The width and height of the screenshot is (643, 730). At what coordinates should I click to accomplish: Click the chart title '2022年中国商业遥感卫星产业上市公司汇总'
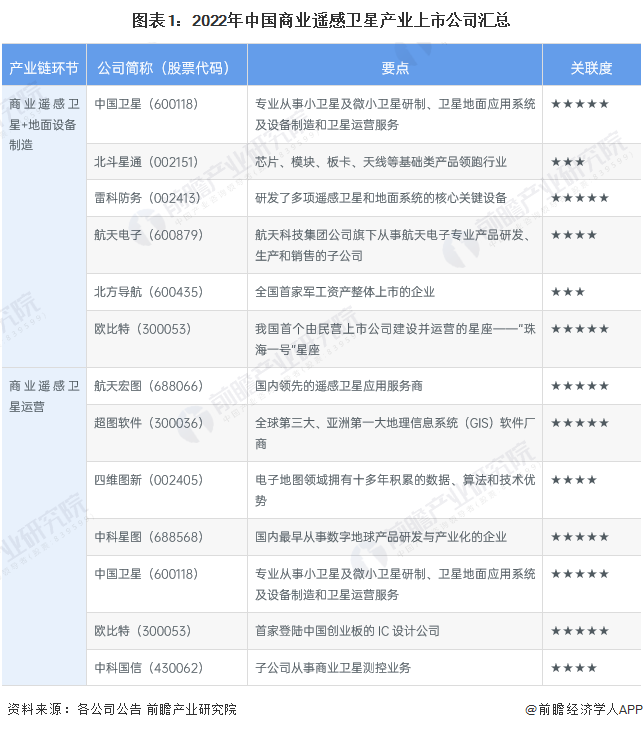(321, 21)
